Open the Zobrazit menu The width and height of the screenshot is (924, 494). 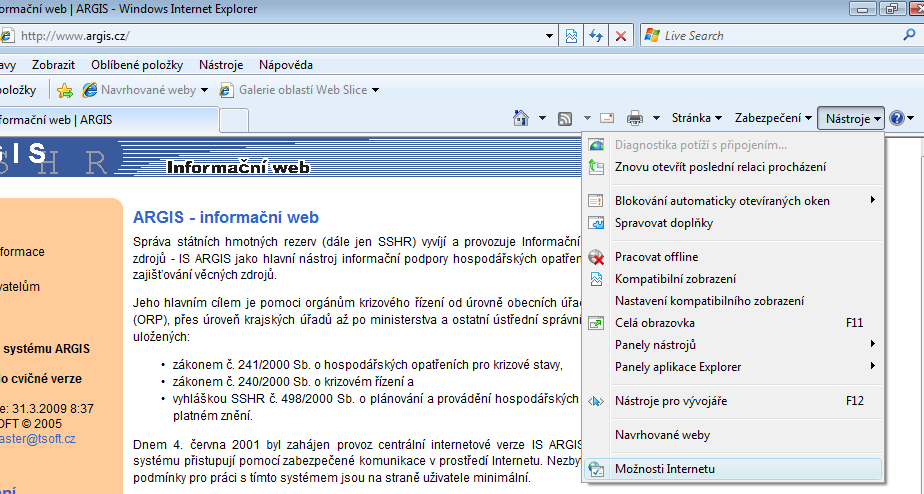point(54,65)
